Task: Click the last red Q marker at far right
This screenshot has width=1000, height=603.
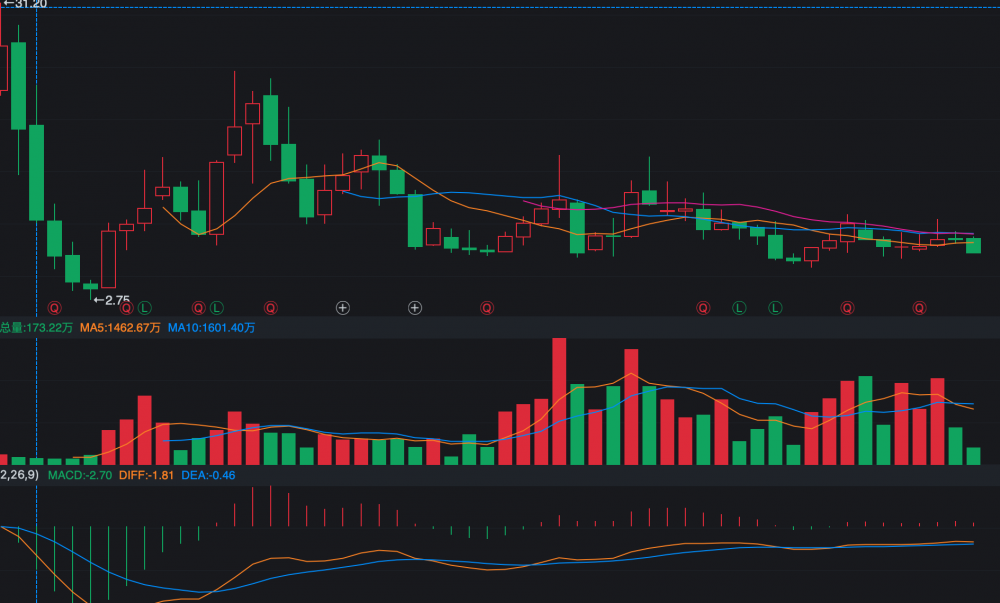Action: tap(919, 308)
